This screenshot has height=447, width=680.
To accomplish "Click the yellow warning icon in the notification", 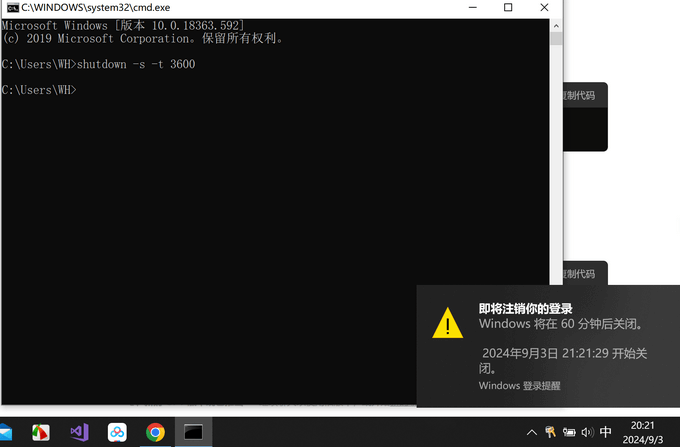I will (447, 323).
